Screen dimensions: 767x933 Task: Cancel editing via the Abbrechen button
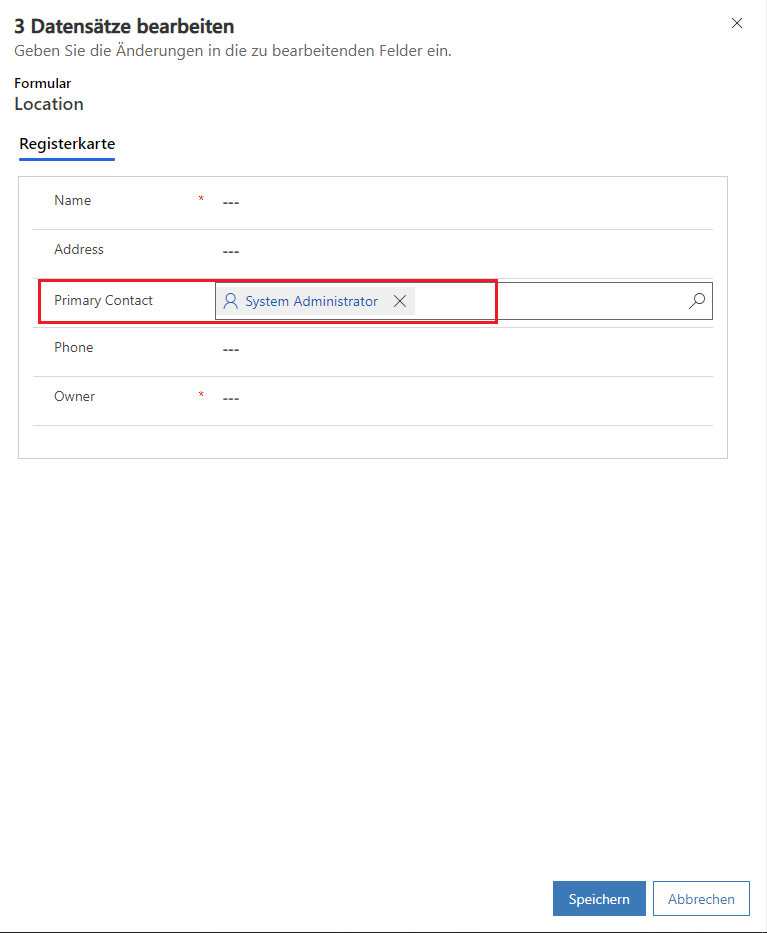701,899
